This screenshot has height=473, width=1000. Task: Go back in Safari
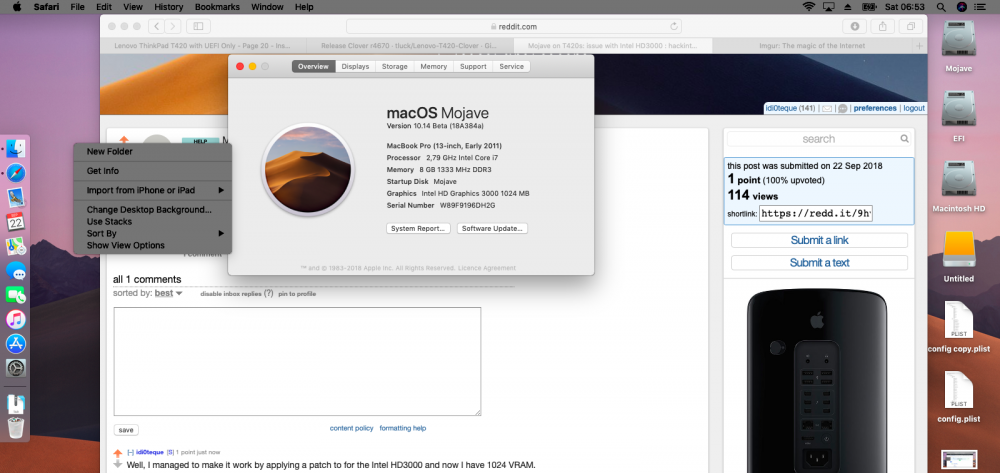[157, 26]
